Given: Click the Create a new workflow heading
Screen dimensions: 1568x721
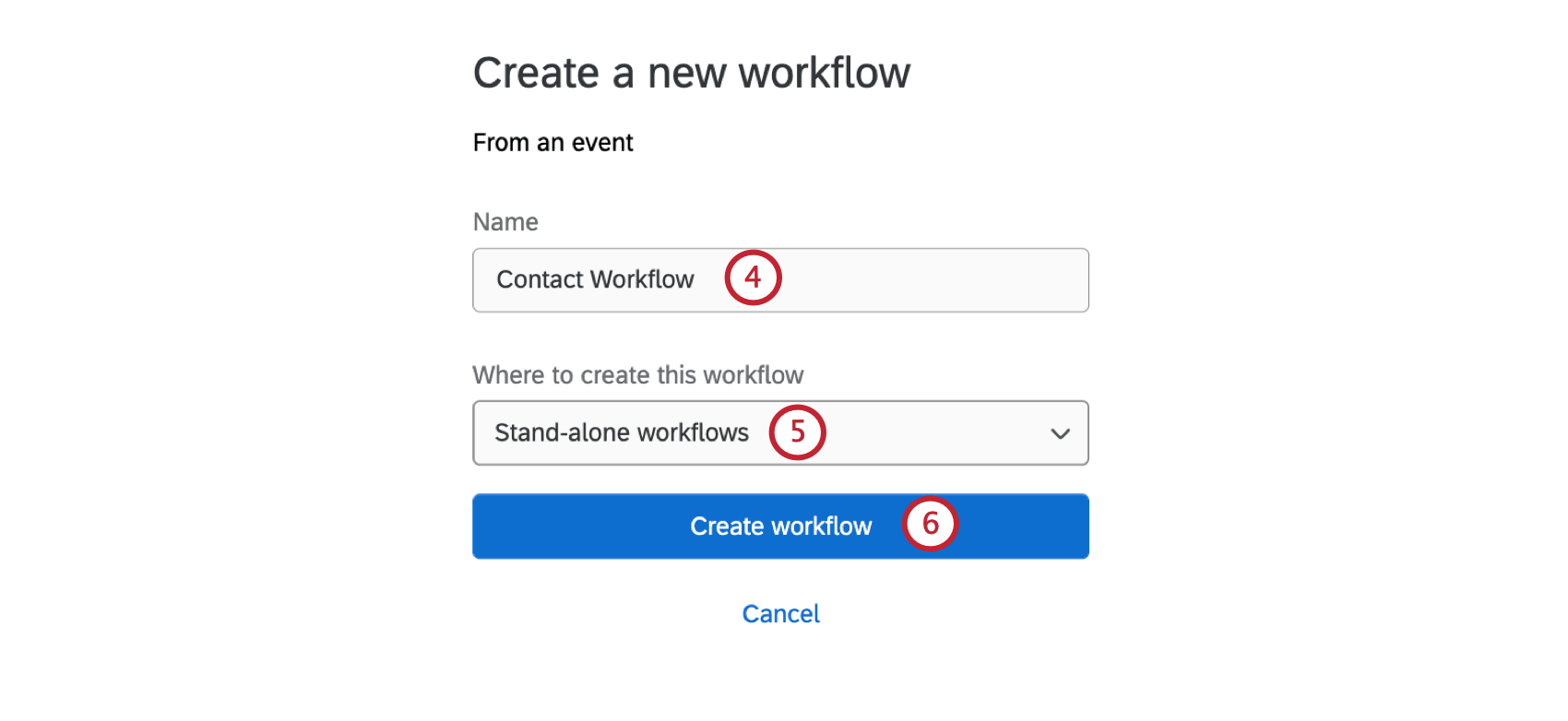Looking at the screenshot, I should [692, 72].
